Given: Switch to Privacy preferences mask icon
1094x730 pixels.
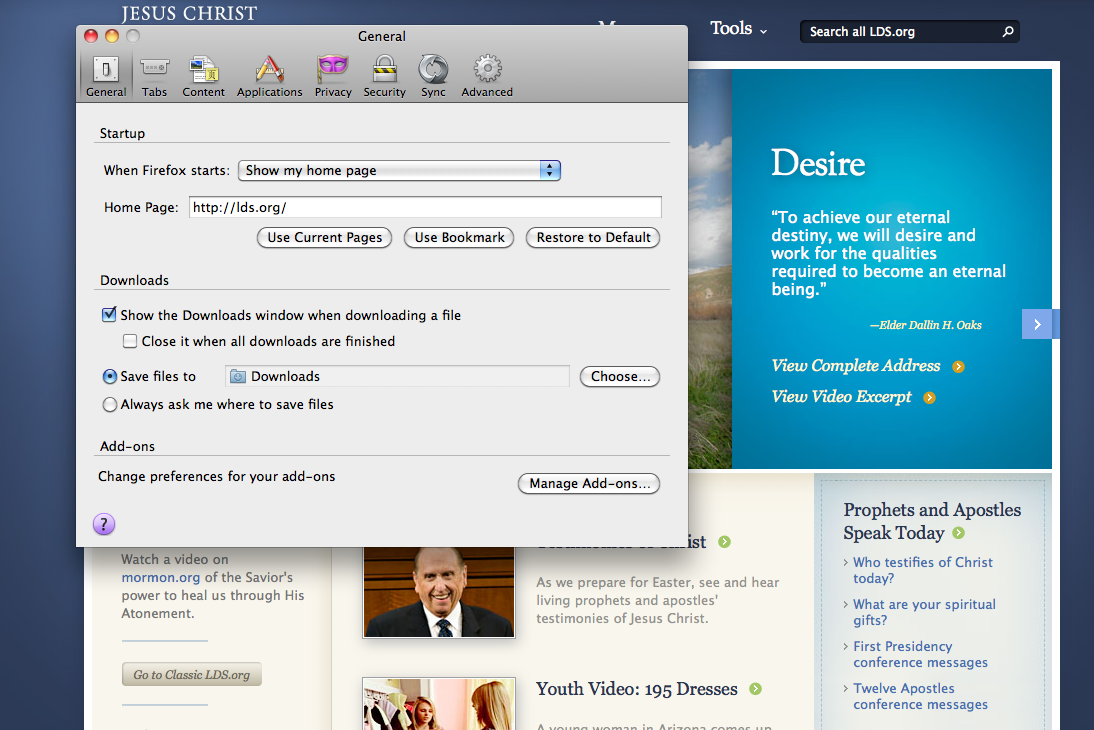Looking at the screenshot, I should 333,76.
